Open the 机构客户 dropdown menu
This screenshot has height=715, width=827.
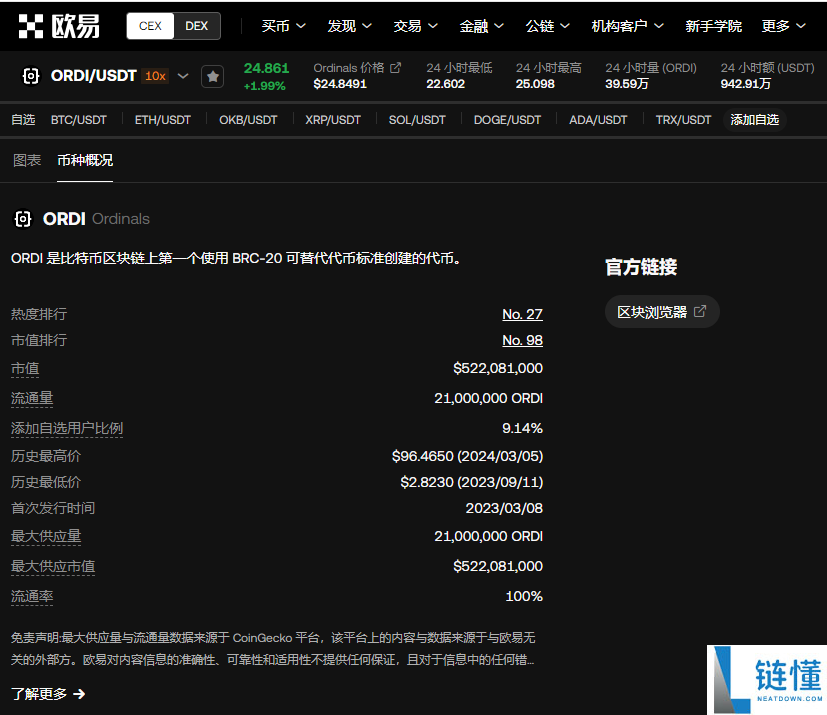coord(627,26)
